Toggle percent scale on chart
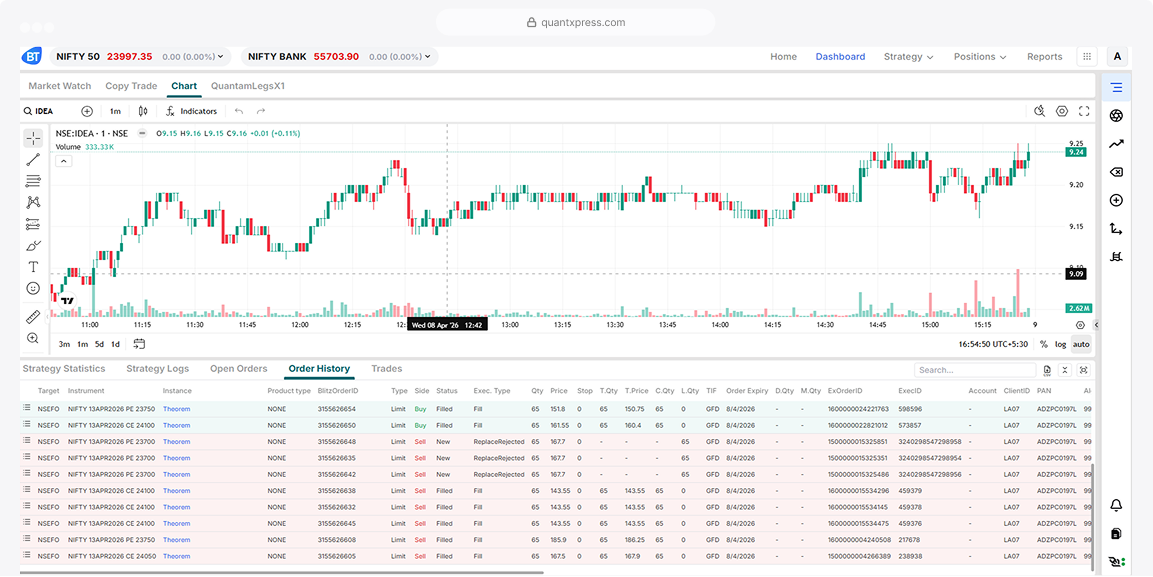Image resolution: width=1153 pixels, height=577 pixels. click(x=1043, y=344)
